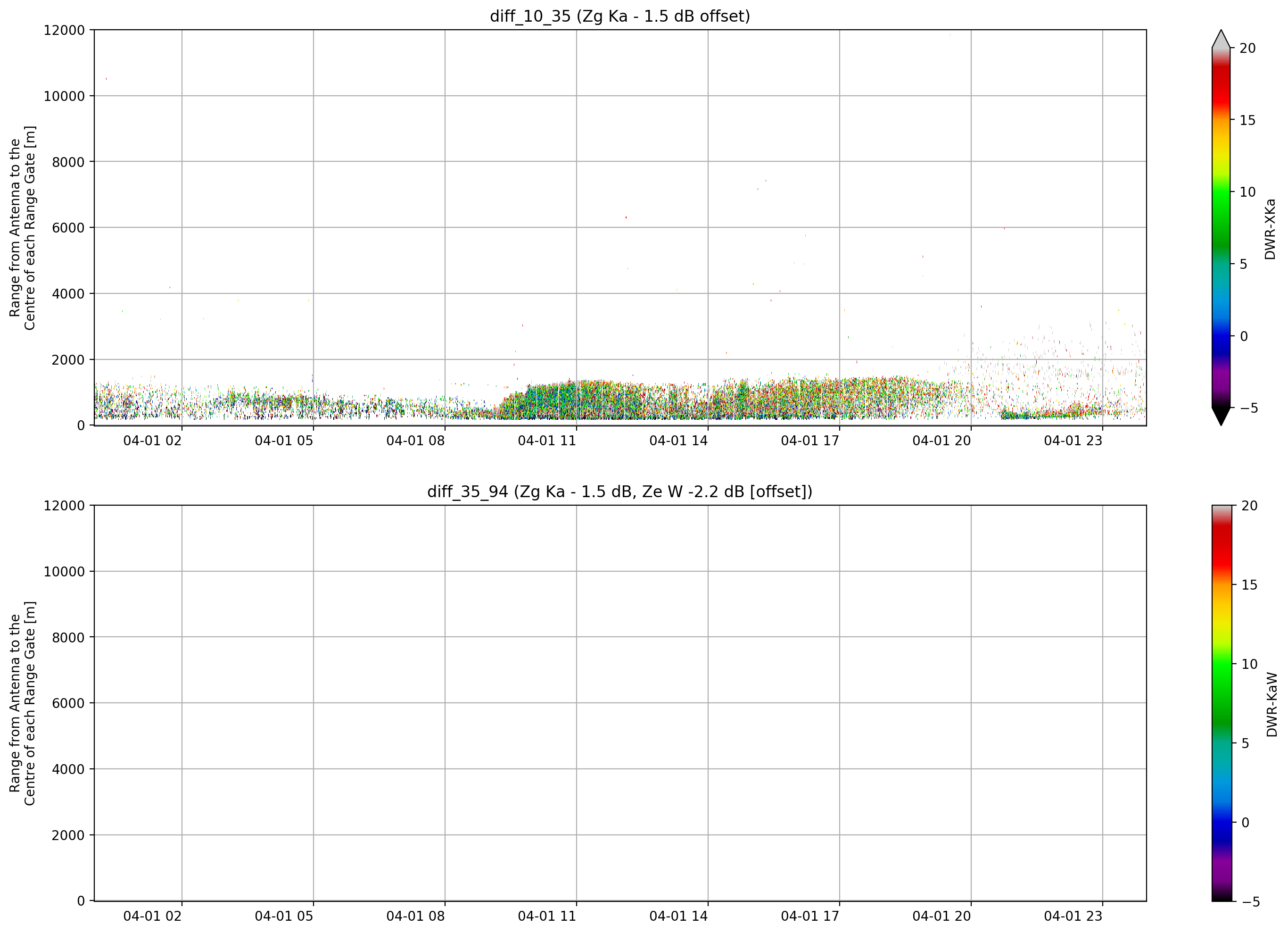Click the '04-01 23' x-tick on diff_35_94 plot
Image resolution: width=1288 pixels, height=933 pixels.
[1073, 916]
